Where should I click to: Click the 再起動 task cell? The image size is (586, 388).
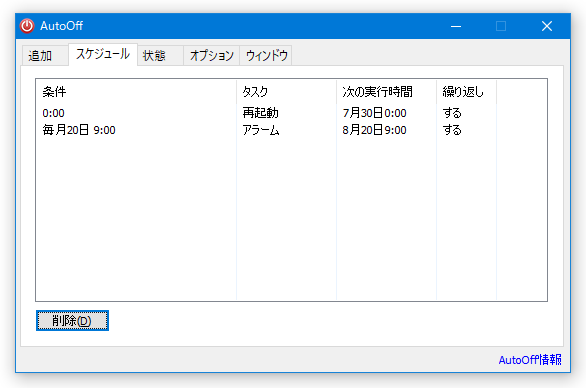[x=260, y=113]
